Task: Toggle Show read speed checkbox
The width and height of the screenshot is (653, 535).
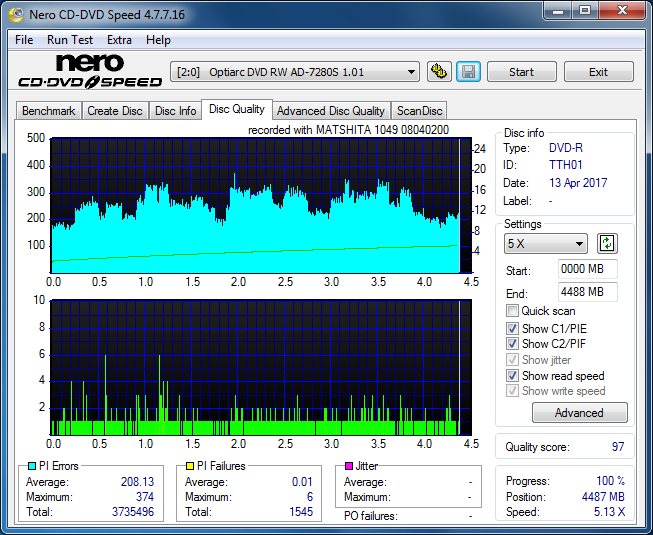Action: [513, 376]
